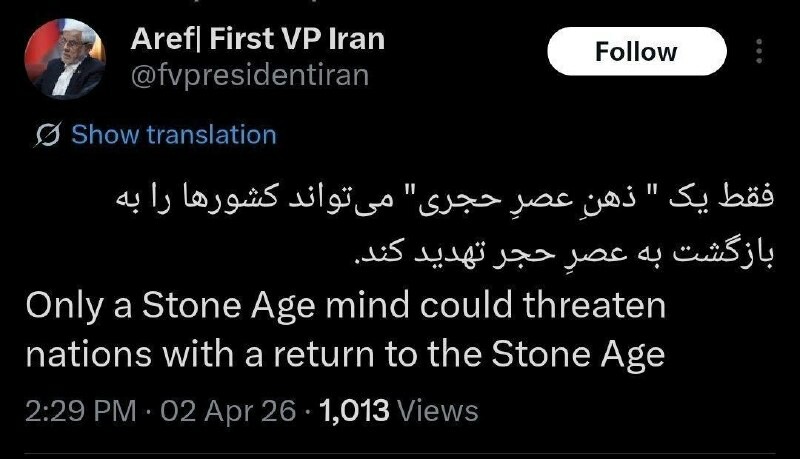Click the line starting "nations with a return"

click(345, 355)
